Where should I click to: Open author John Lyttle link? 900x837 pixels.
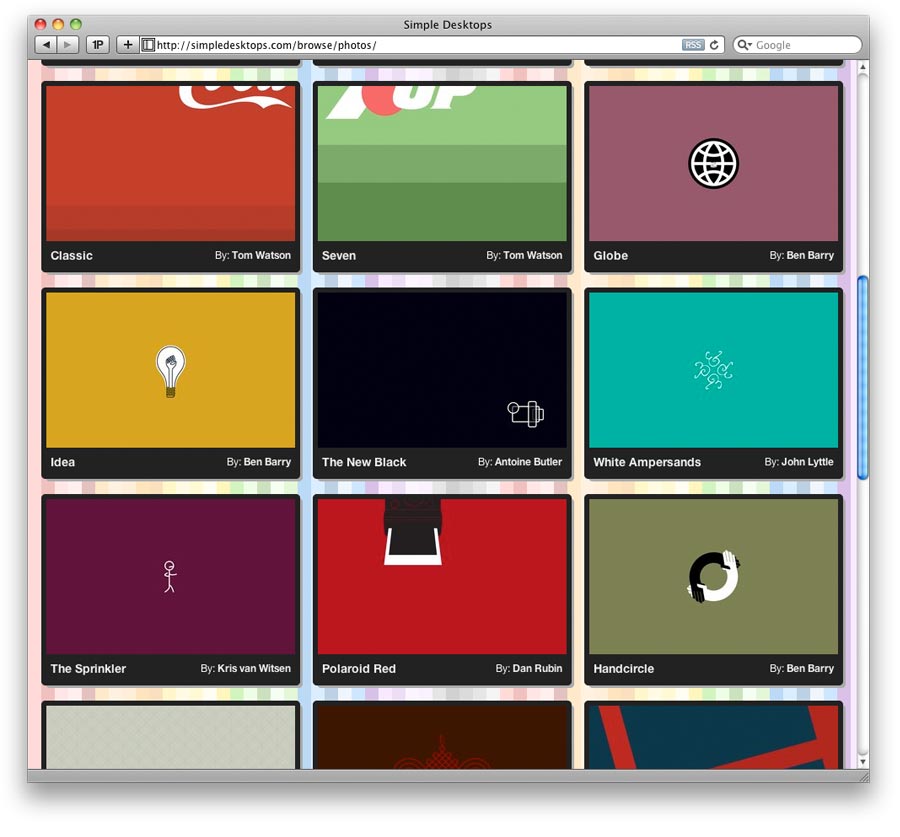[807, 462]
